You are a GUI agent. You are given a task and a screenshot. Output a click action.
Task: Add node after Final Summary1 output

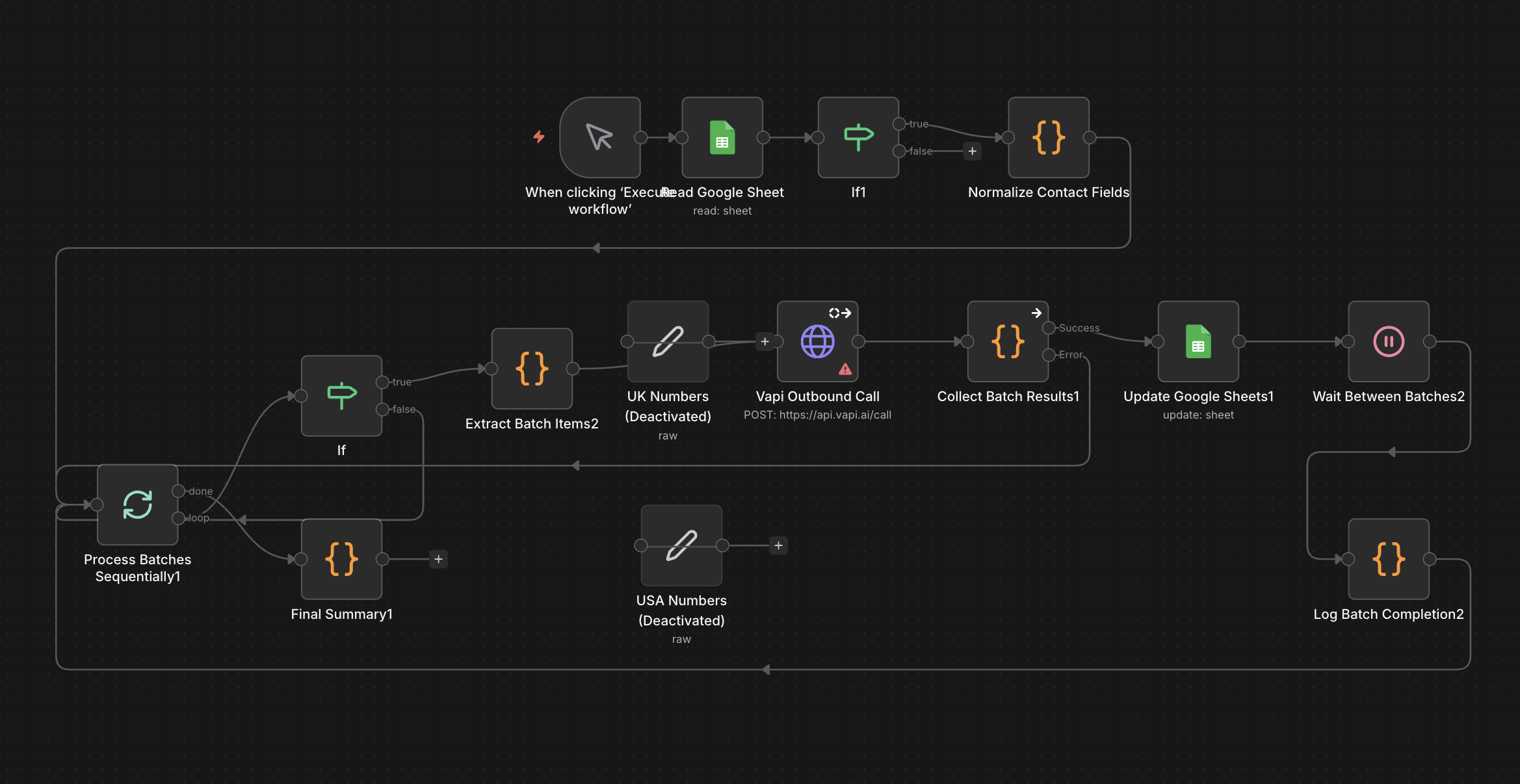[x=438, y=559]
